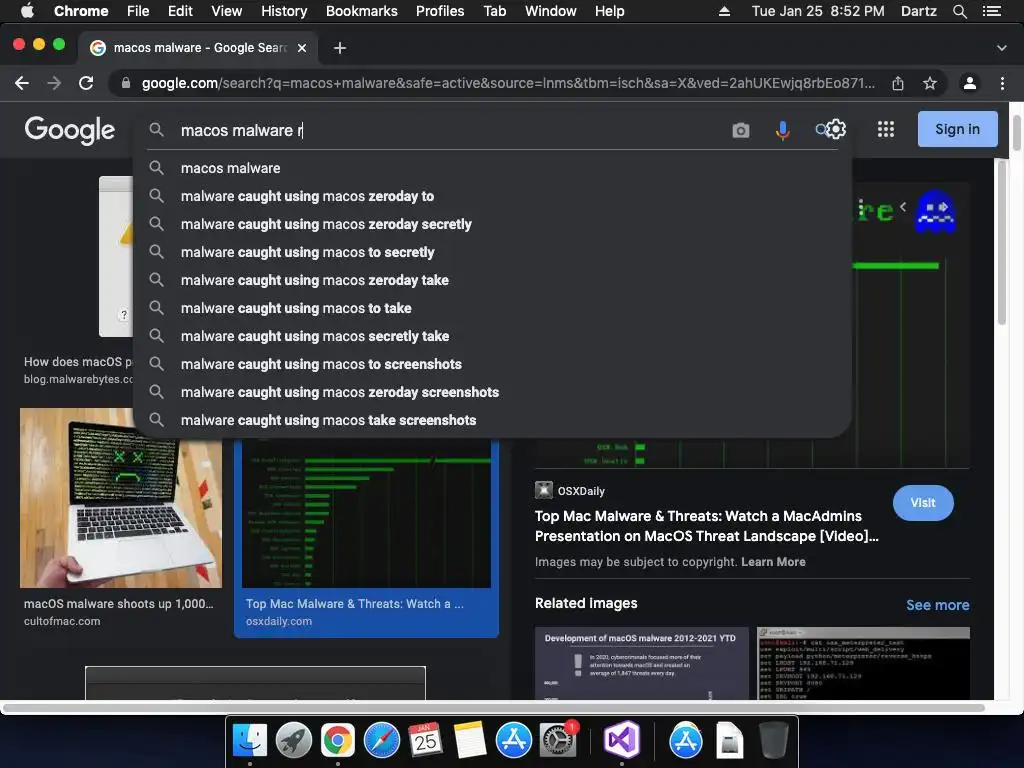Open Notes from the Dock
This screenshot has height=768, width=1024.
click(470, 740)
